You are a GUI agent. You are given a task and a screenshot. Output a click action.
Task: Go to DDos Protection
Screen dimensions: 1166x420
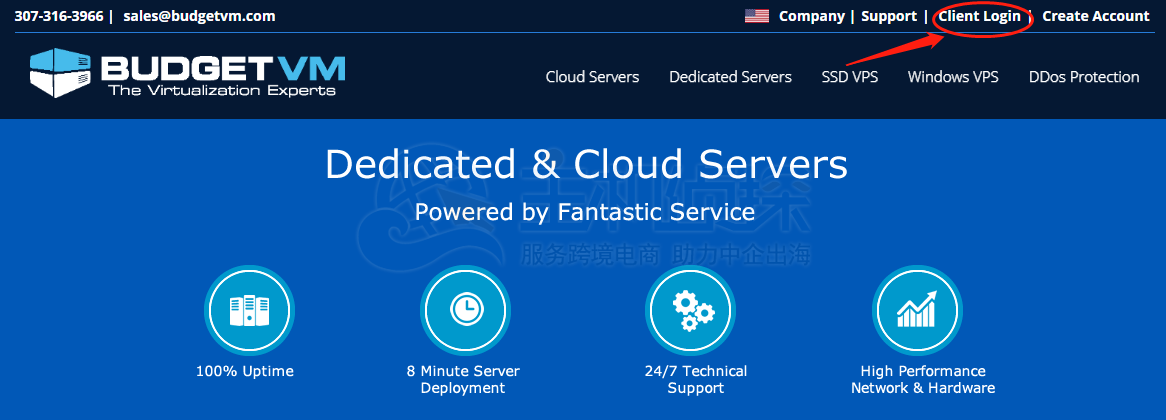pyautogui.click(x=1083, y=77)
